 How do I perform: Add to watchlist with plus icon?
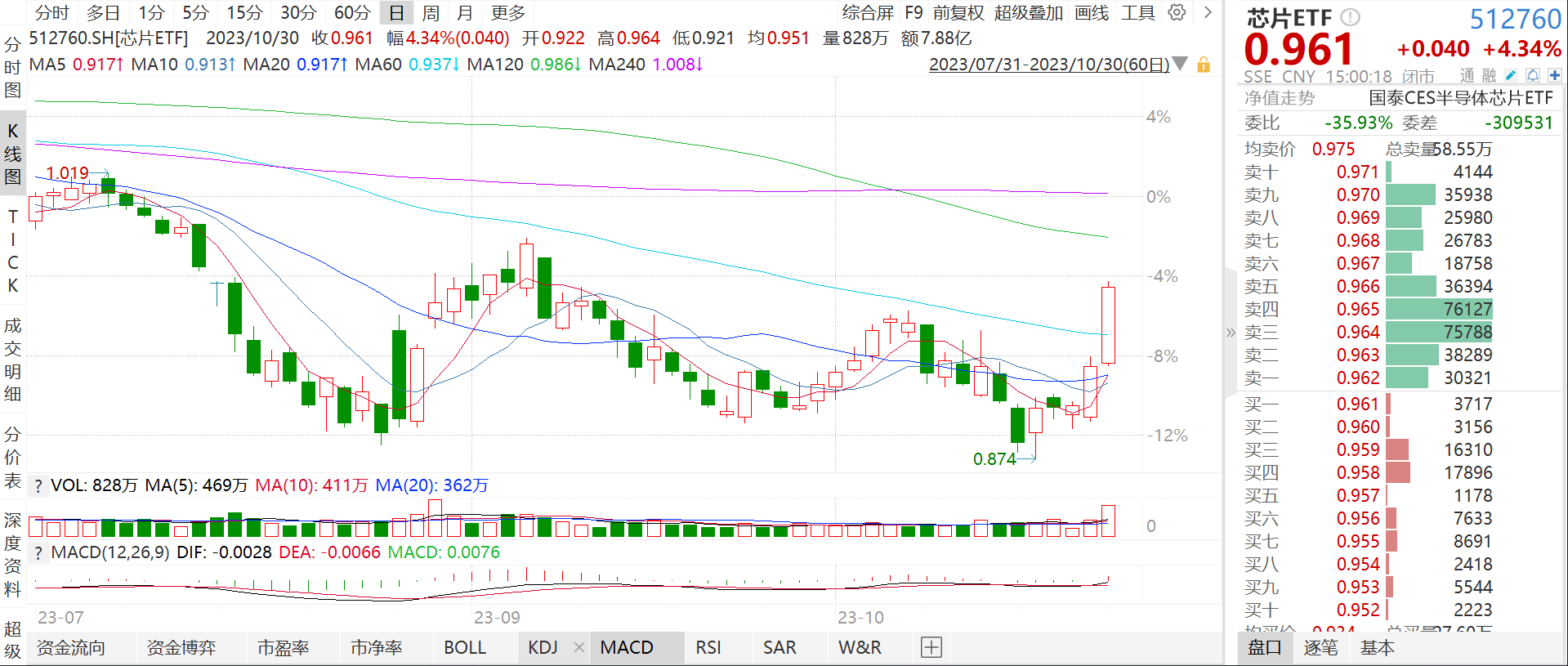(x=1554, y=75)
